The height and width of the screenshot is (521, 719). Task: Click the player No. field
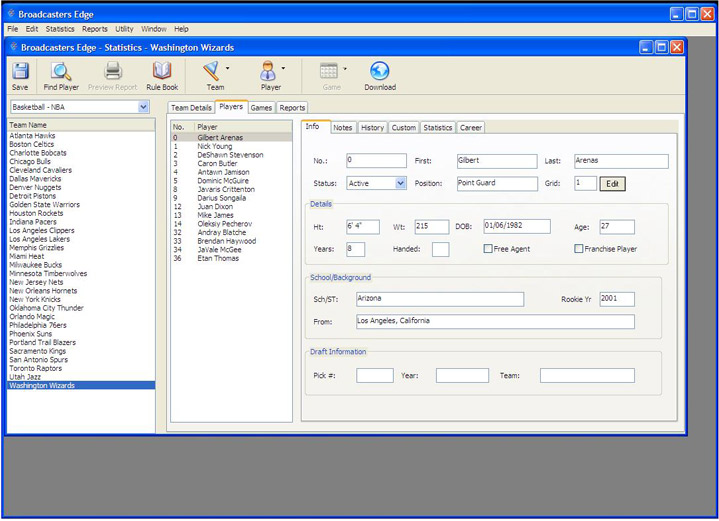point(376,161)
